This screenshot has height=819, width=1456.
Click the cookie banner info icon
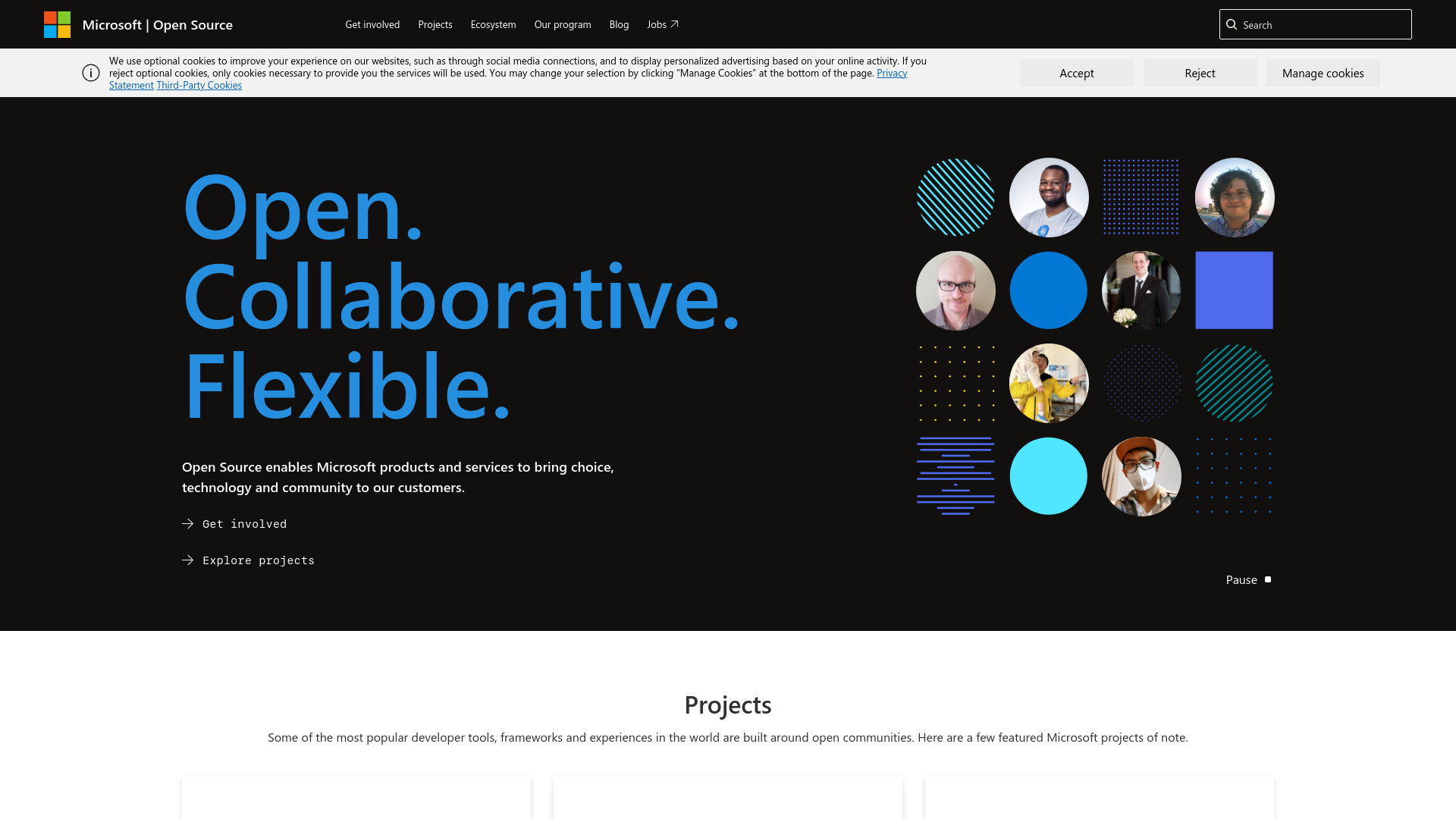[x=91, y=73]
